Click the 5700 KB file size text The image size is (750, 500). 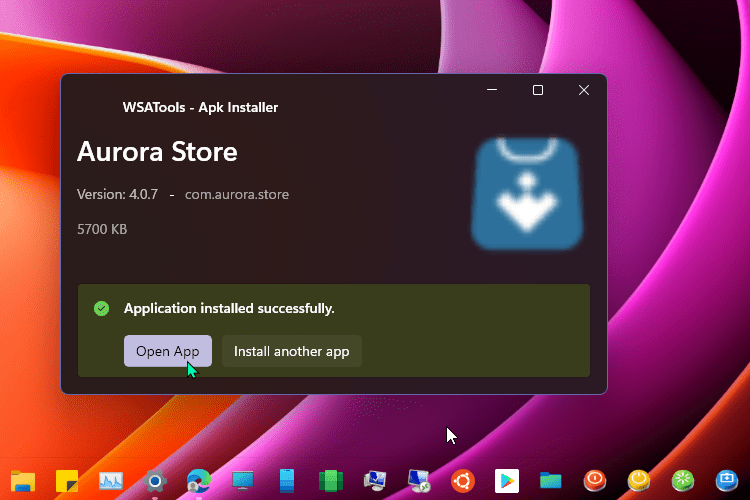click(x=102, y=229)
